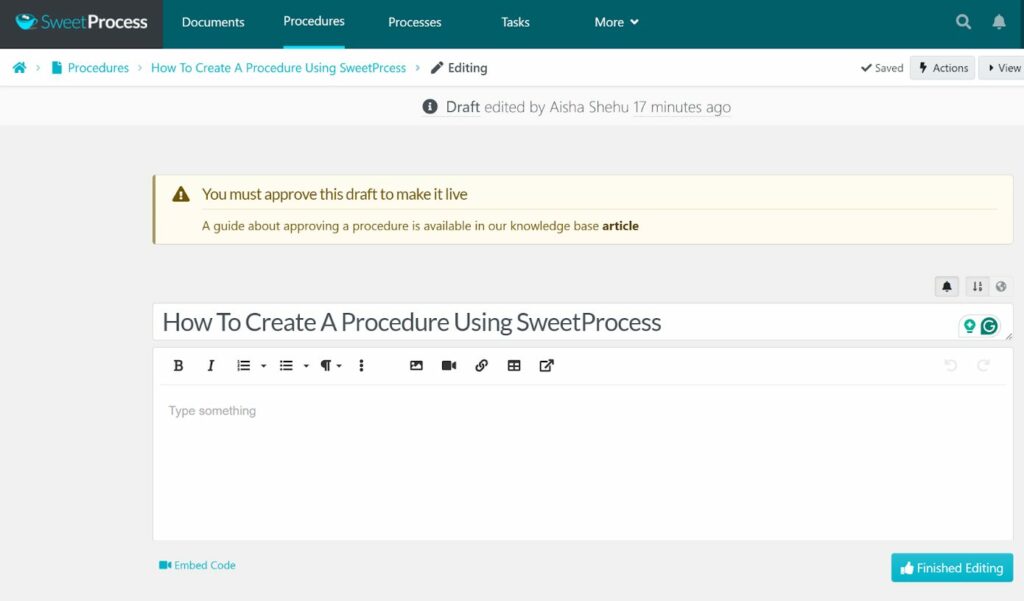Open the paragraph format dropdown
This screenshot has width=1024, height=601.
click(330, 366)
